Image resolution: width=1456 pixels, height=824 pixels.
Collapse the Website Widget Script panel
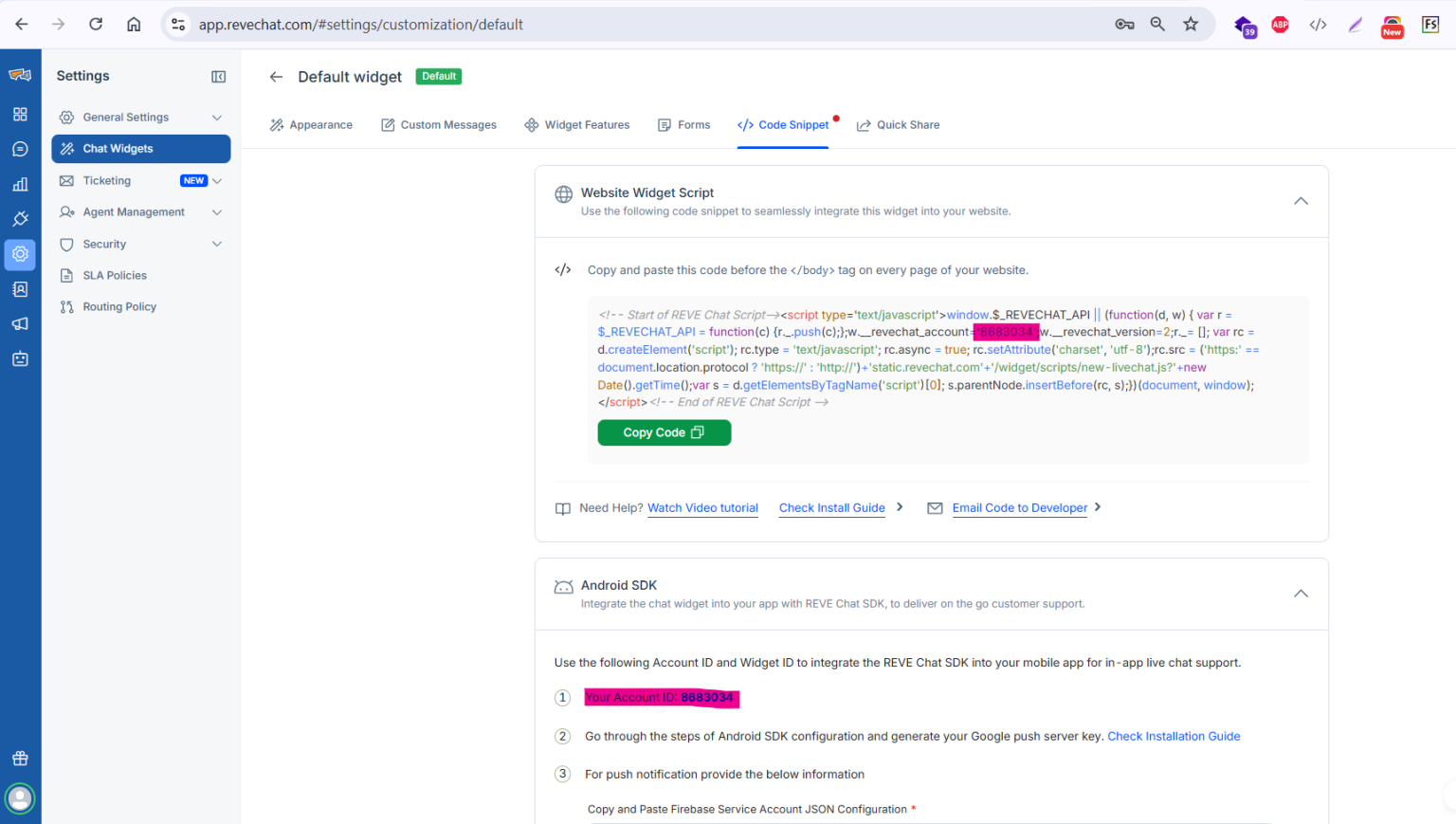click(1301, 201)
